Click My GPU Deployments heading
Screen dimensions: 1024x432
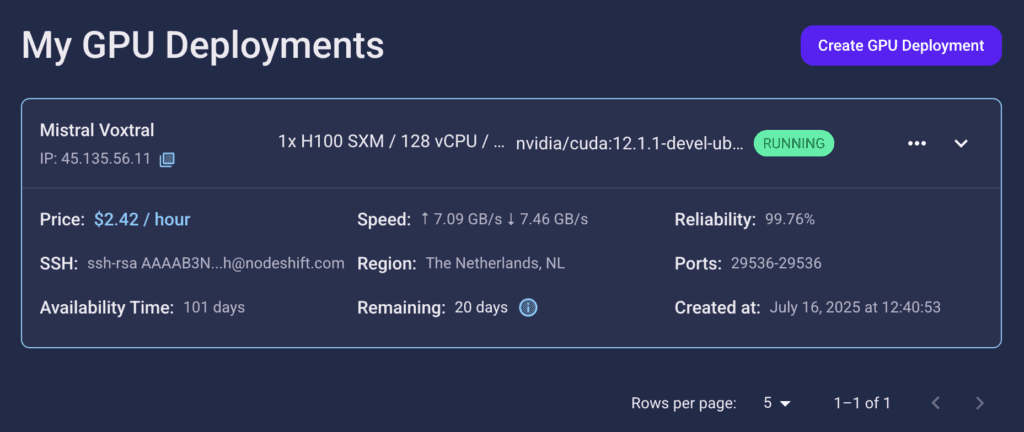[x=202, y=46]
